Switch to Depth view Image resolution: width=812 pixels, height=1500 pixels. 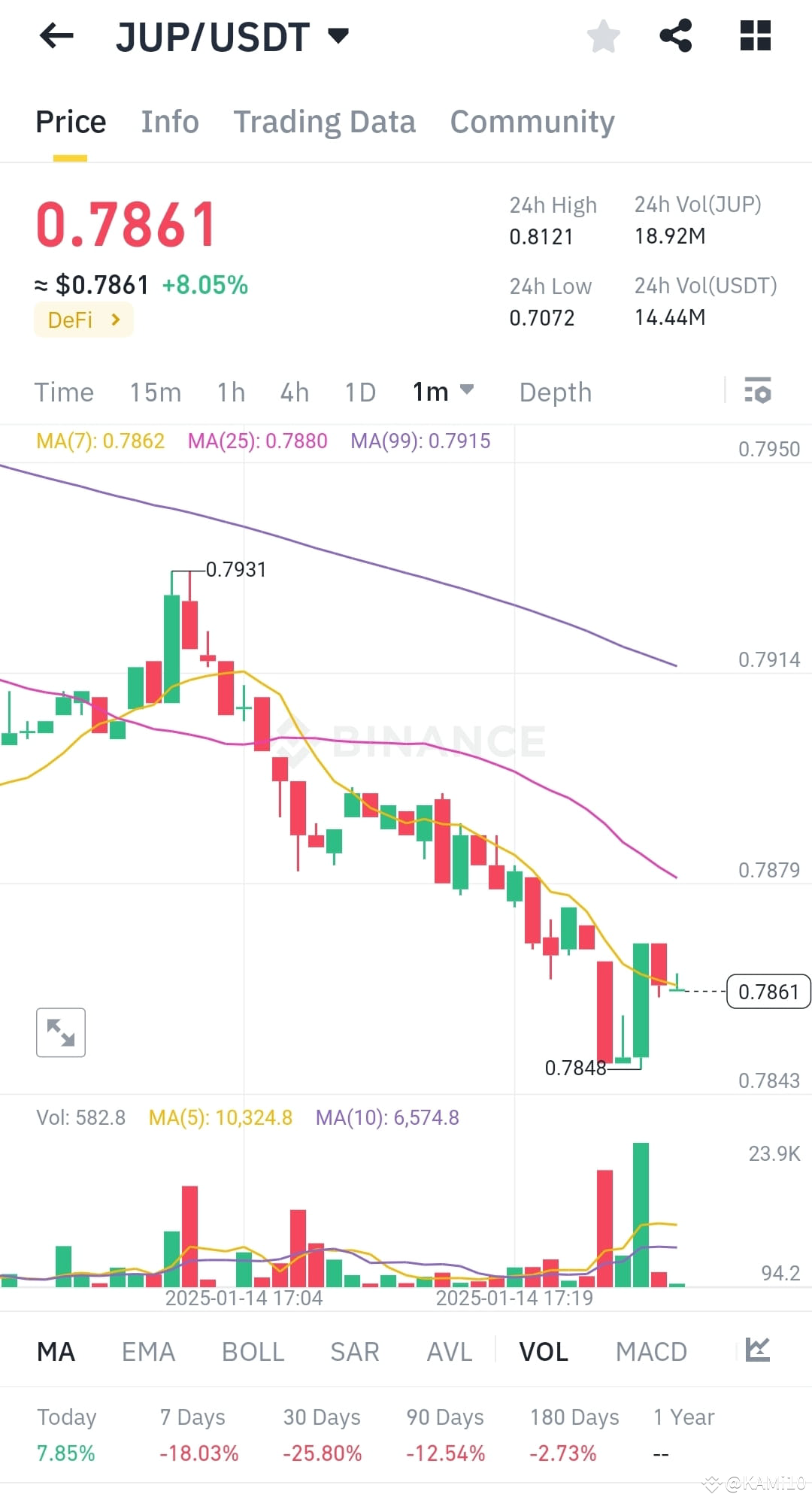point(555,392)
